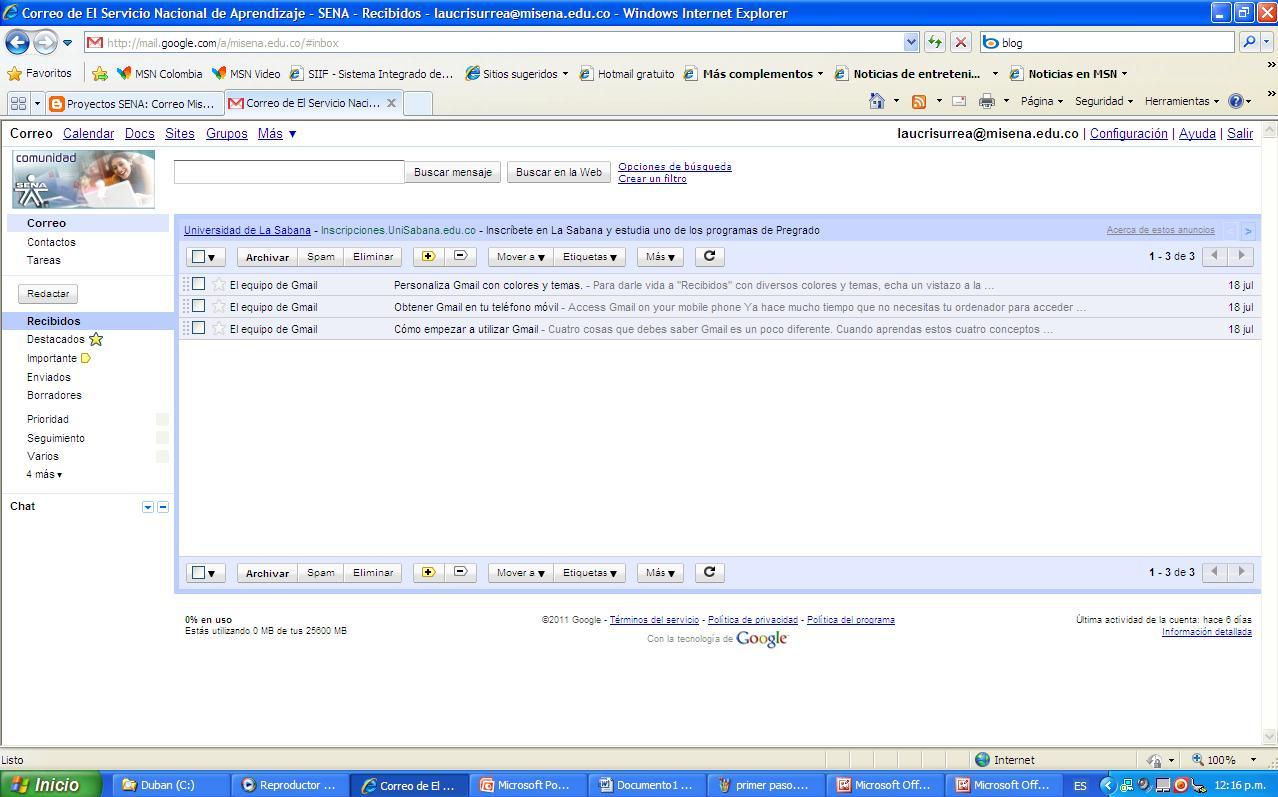Viewport: 1278px width, 797px height.
Task: Click the Home icon in the browser toolbar
Action: [875, 101]
